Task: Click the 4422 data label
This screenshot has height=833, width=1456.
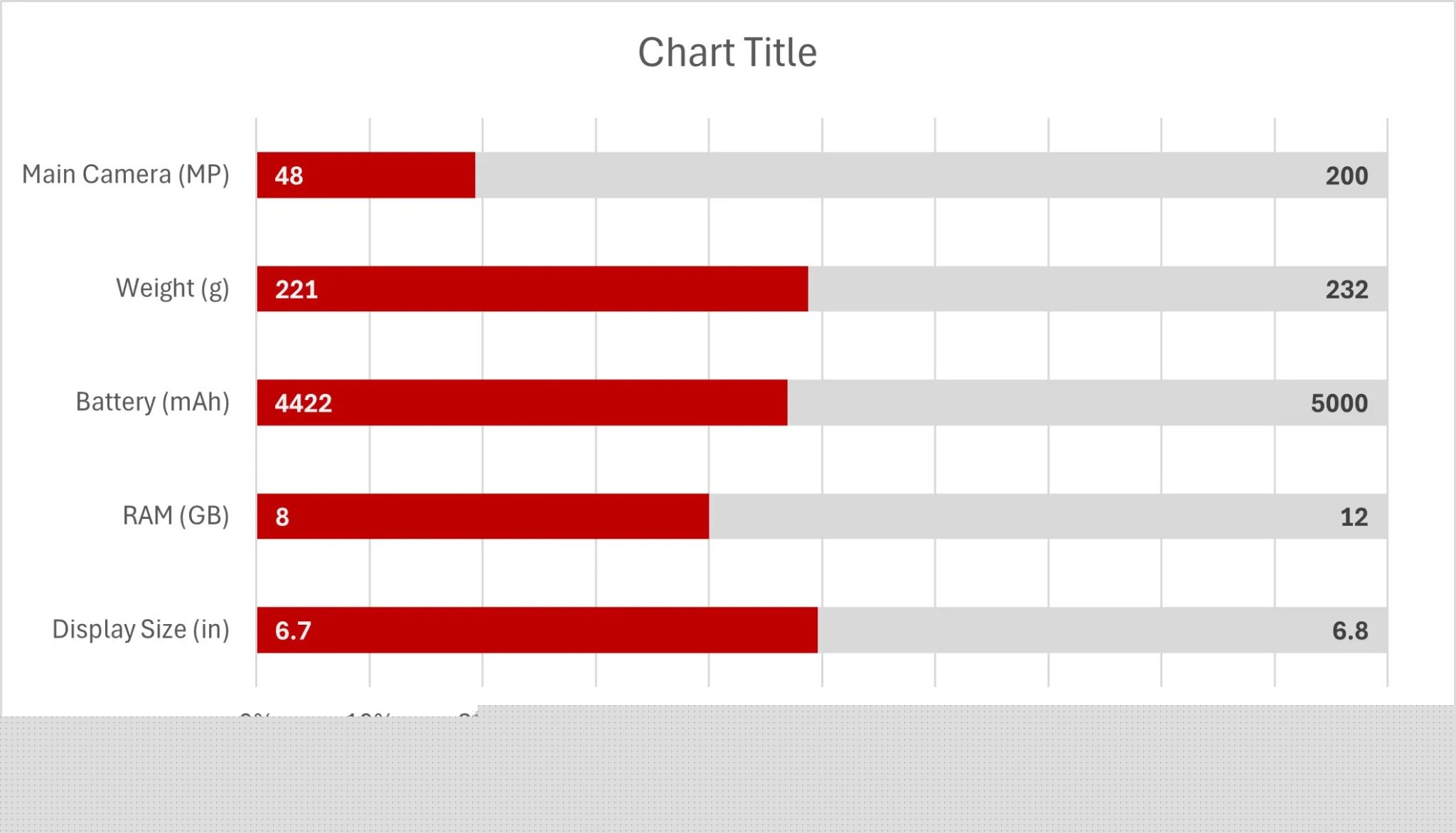Action: pos(304,403)
